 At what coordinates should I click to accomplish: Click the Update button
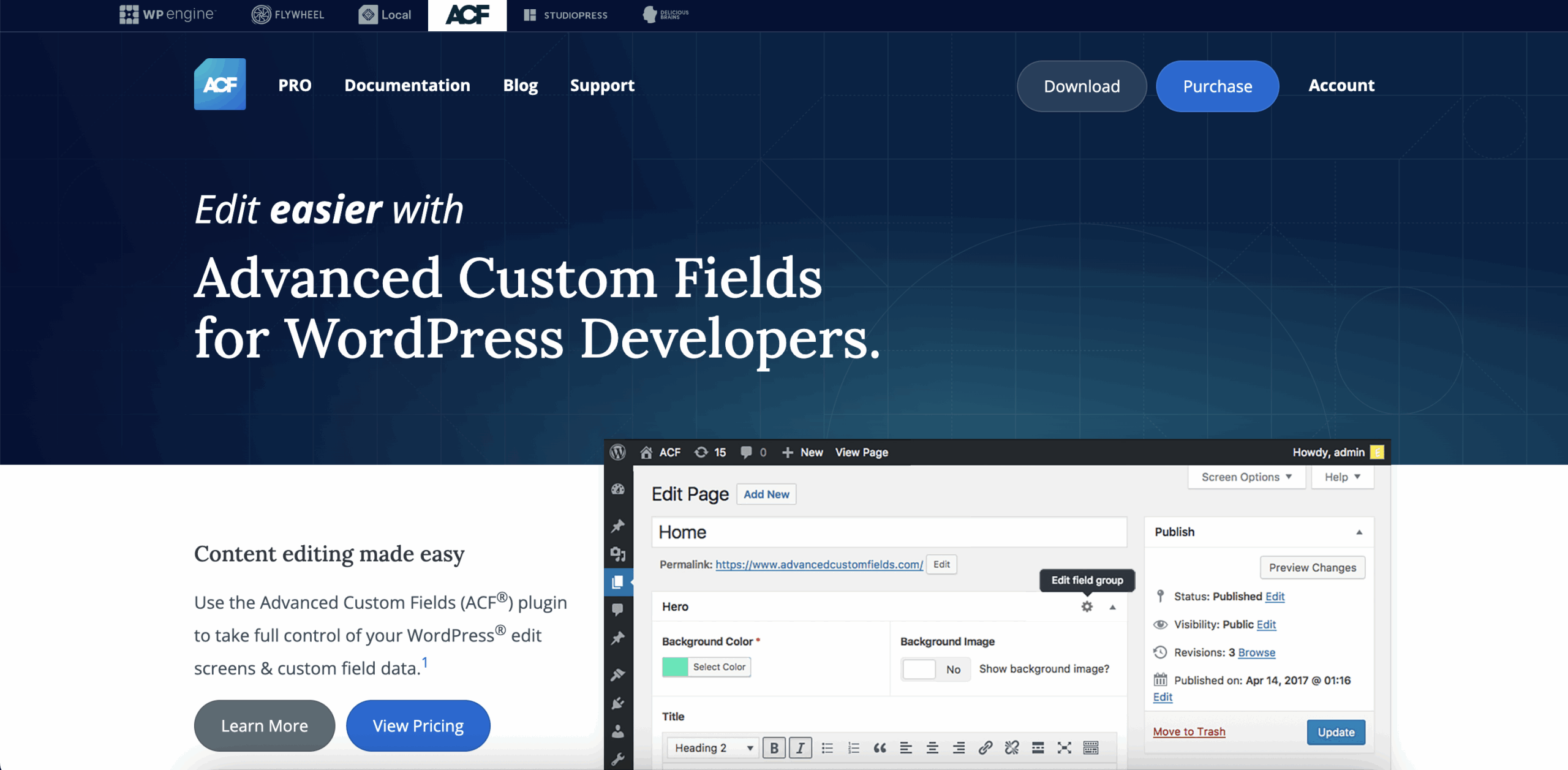[1336, 731]
